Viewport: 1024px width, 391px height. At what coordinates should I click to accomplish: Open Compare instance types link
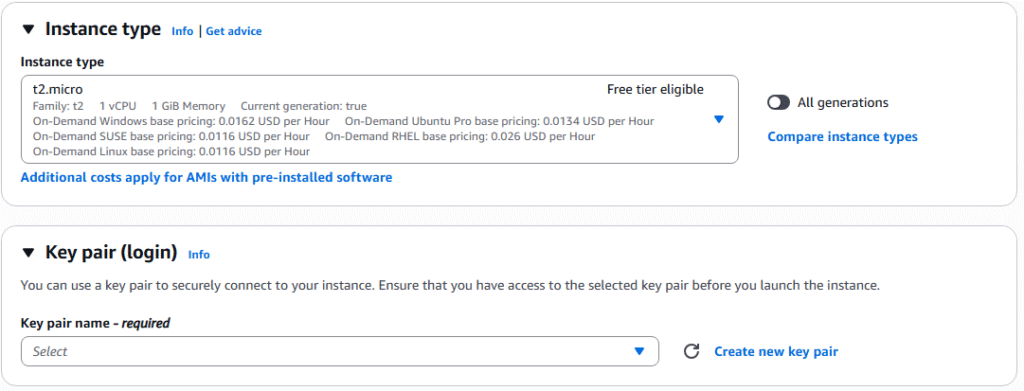point(842,136)
